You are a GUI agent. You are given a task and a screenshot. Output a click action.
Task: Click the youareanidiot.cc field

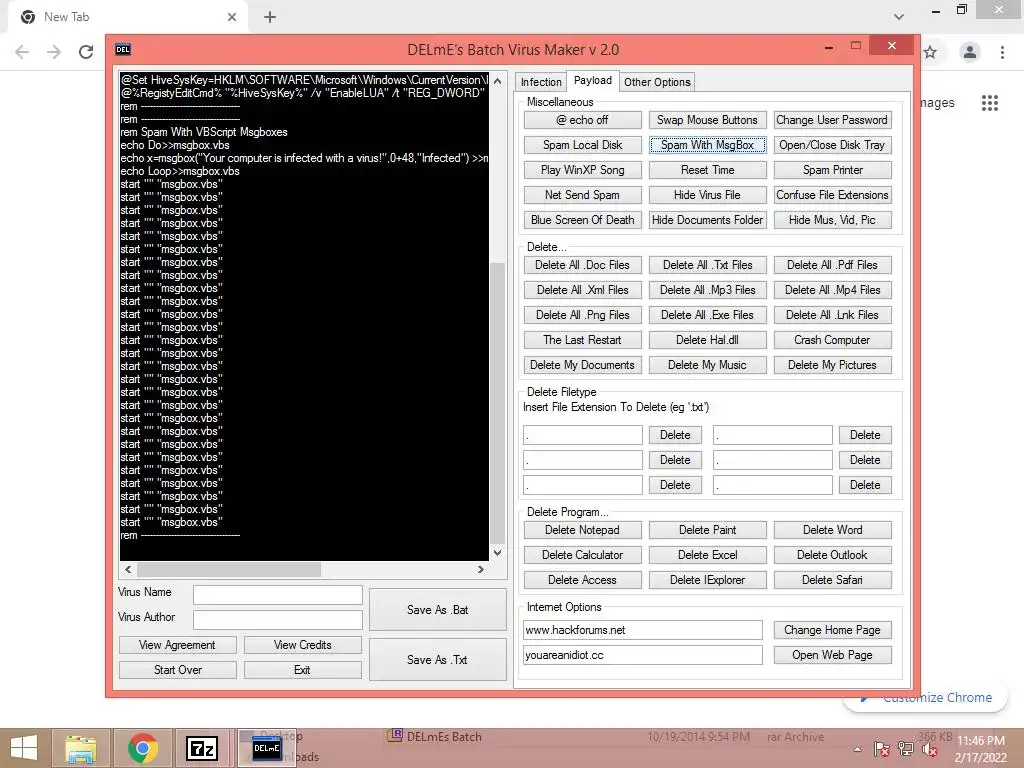click(643, 655)
